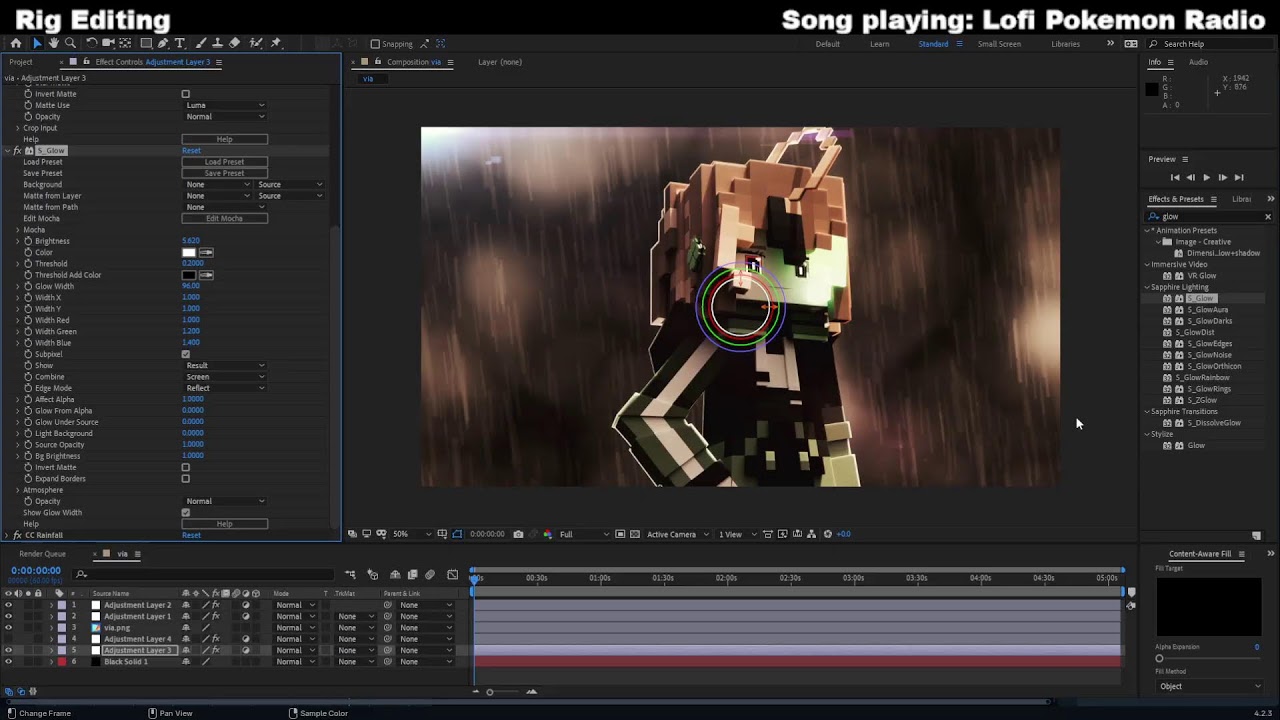
Task: Check the first Invert Matte checkbox above Matte Use
Action: [x=185, y=94]
